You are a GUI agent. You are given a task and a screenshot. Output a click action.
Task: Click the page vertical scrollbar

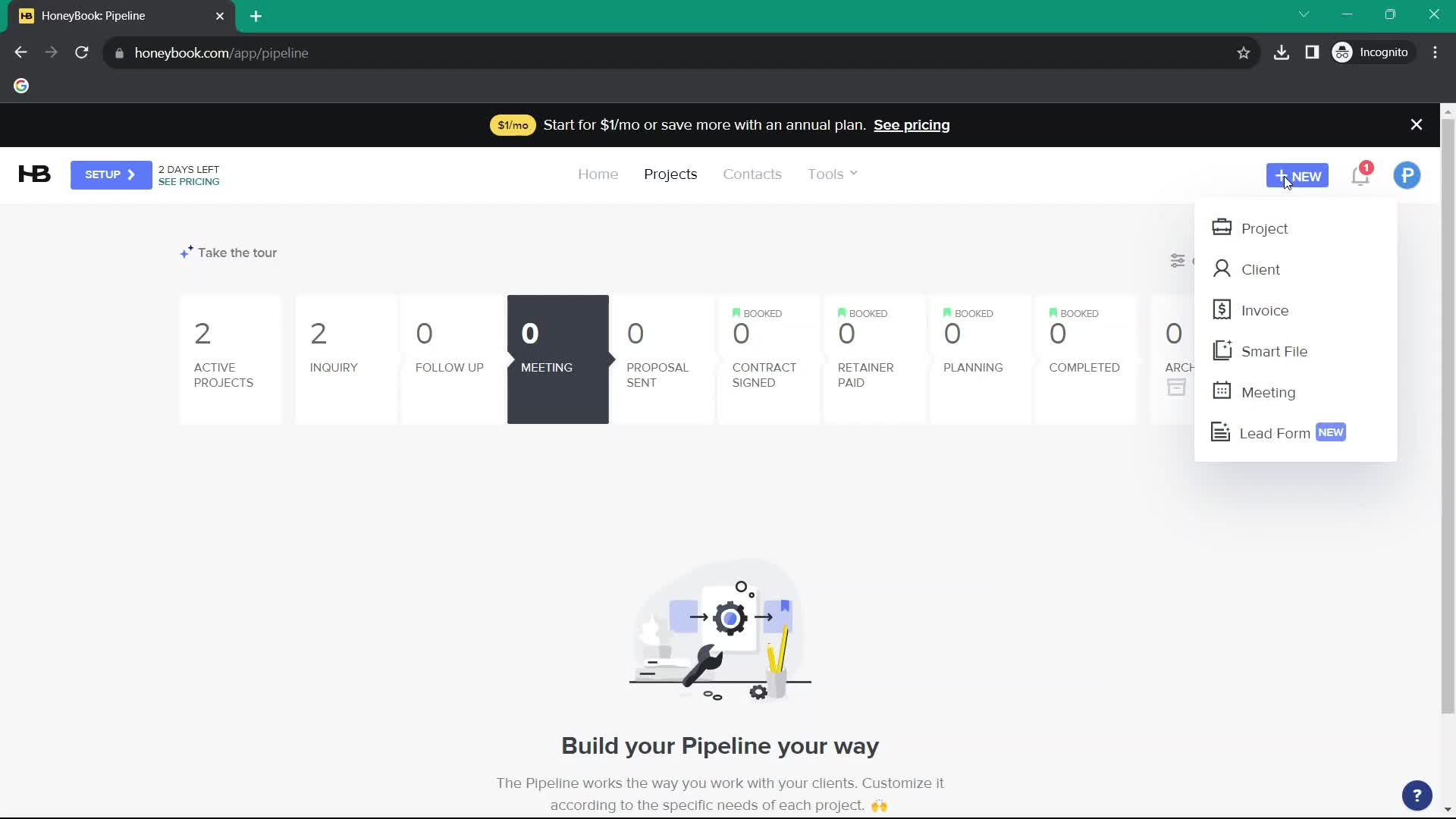pos(1448,416)
